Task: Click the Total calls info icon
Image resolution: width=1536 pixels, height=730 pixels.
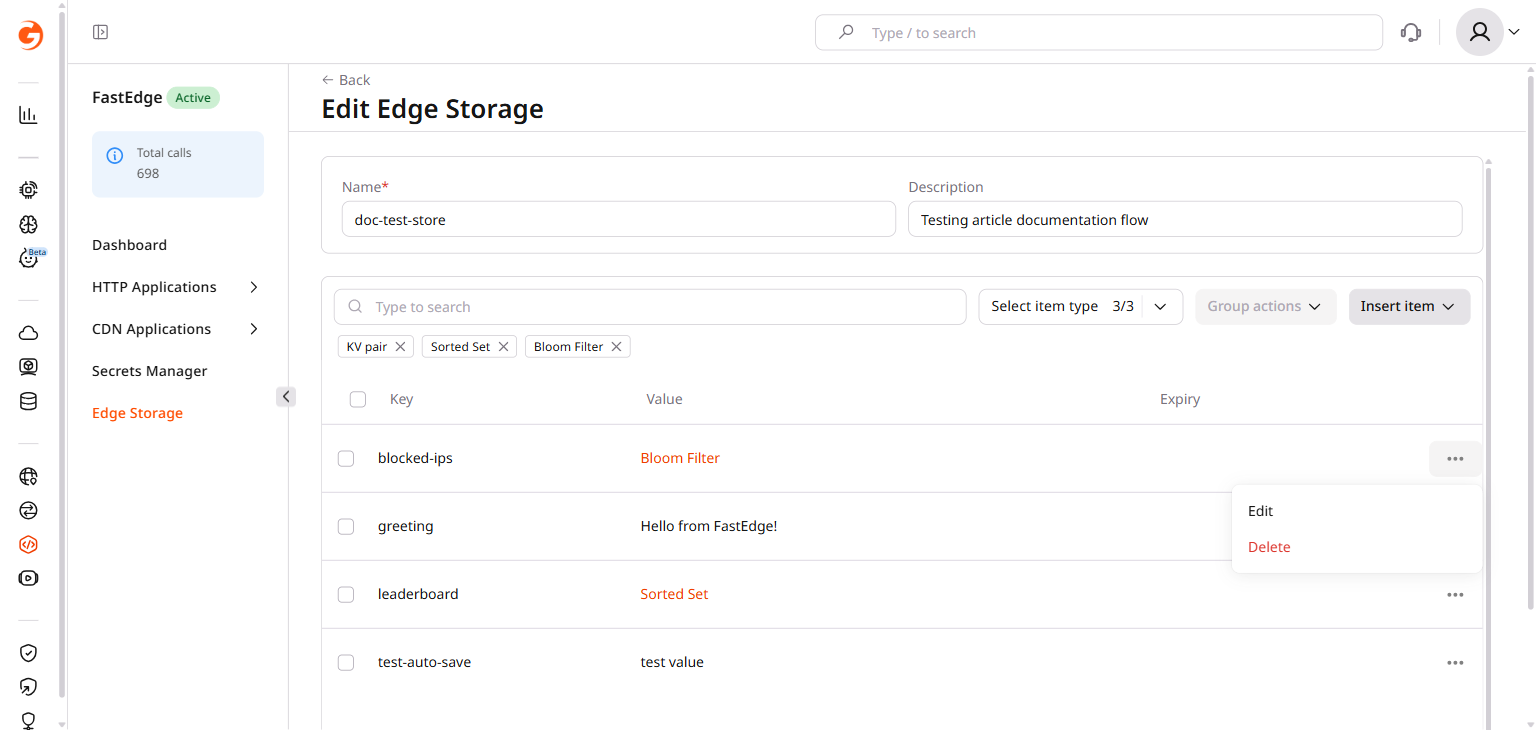Action: click(115, 155)
